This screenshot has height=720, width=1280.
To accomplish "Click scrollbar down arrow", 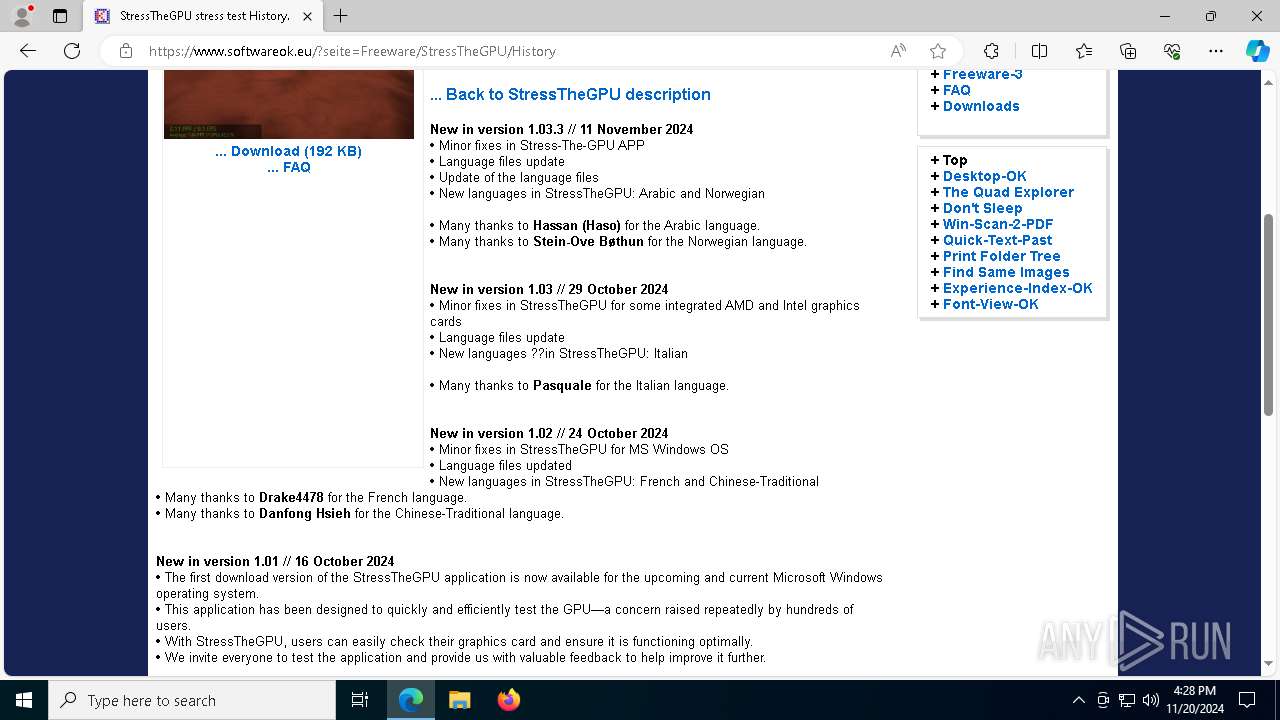I will [1268, 662].
